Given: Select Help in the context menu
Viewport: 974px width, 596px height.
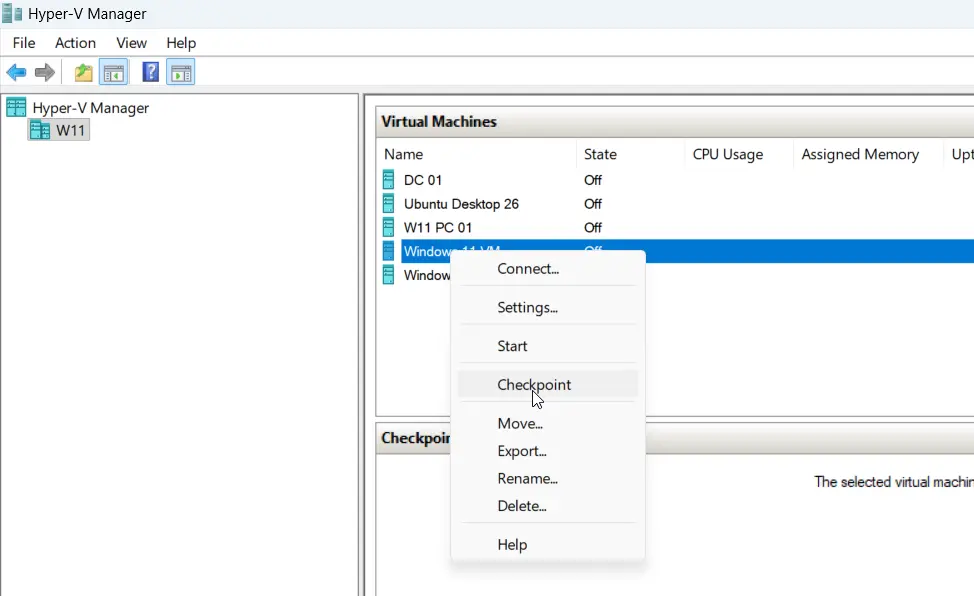Looking at the screenshot, I should click(548, 544).
